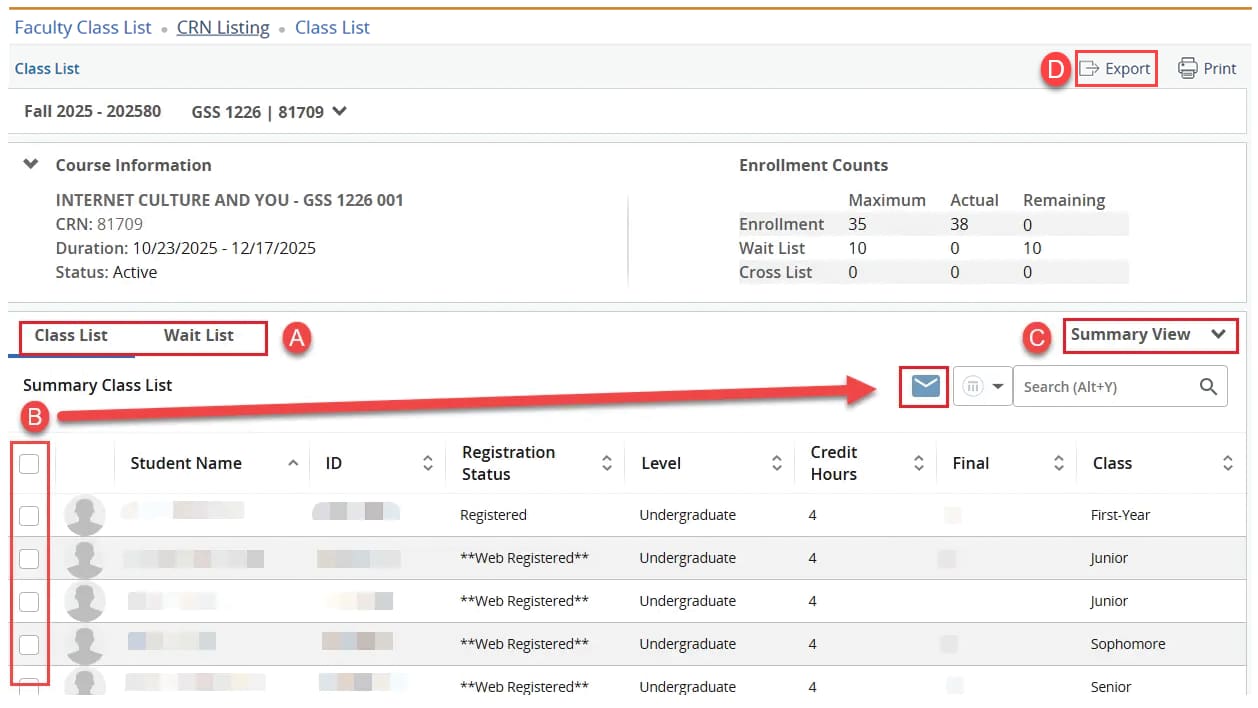Expand the GSS 1226 | 81709 course selector

pyautogui.click(x=339, y=112)
